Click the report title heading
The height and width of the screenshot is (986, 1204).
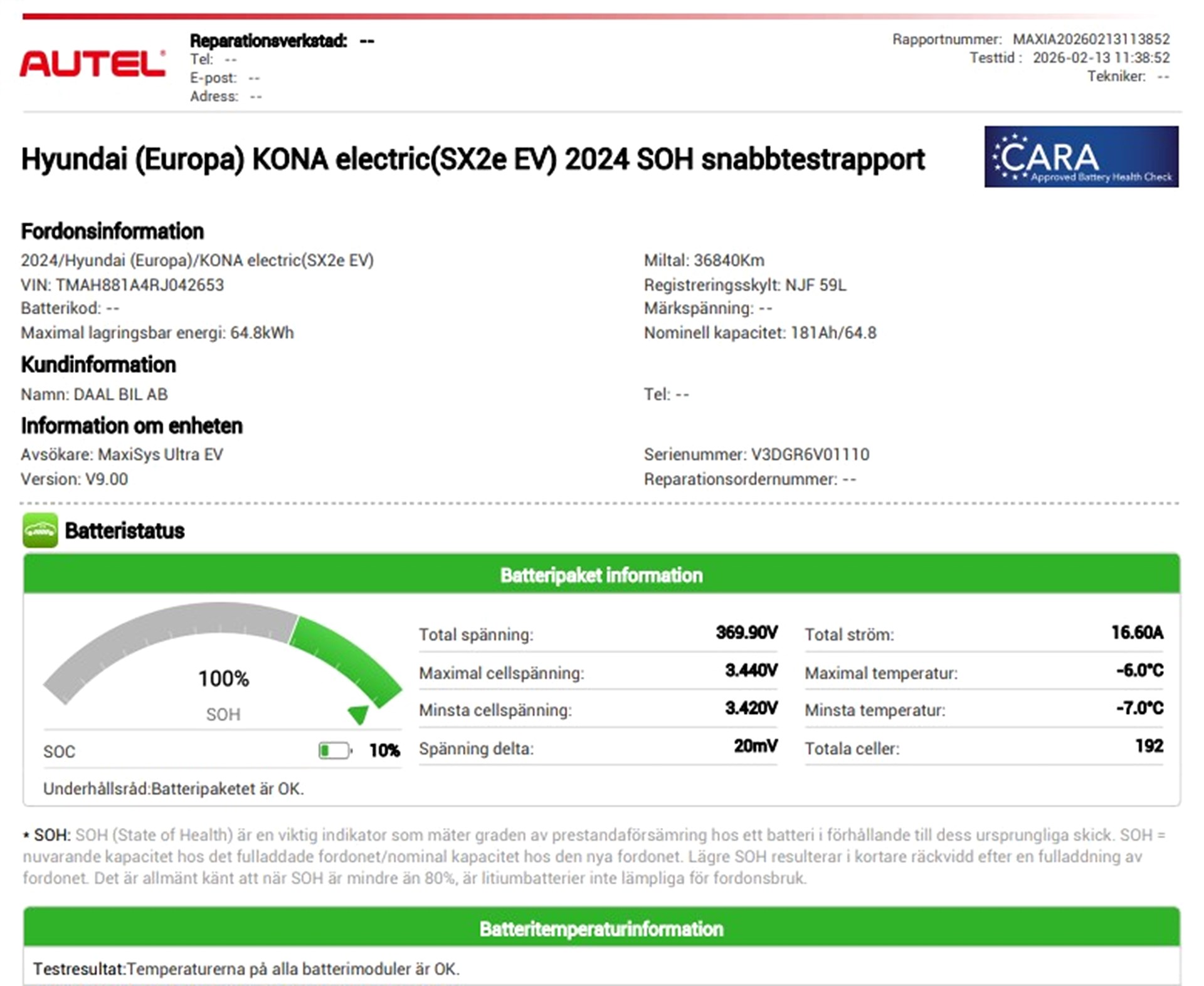tap(473, 159)
